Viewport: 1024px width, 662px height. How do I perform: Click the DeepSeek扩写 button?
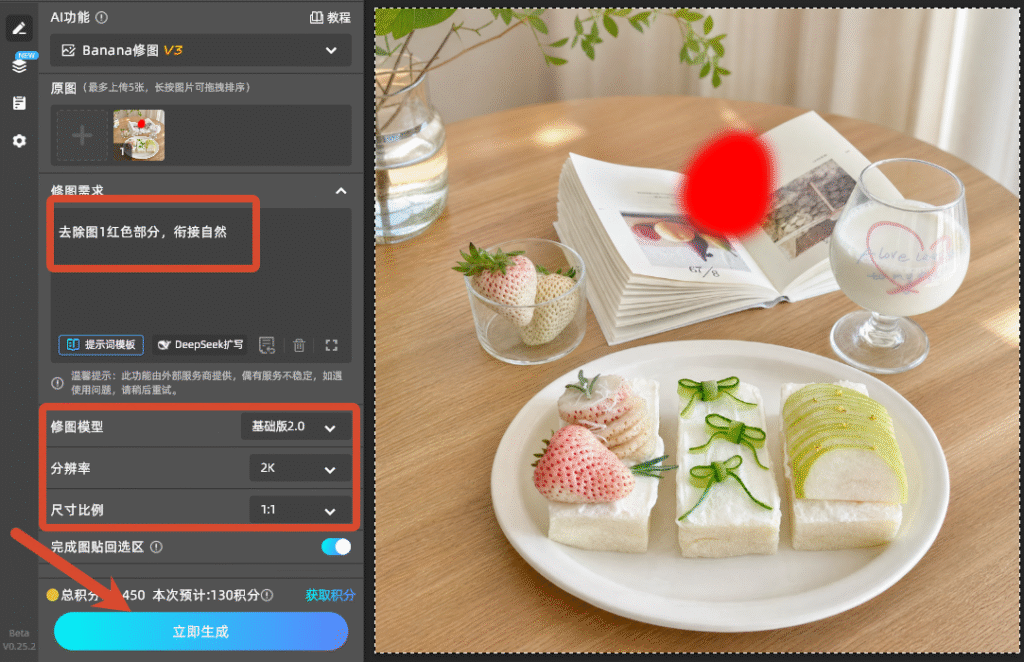pyautogui.click(x=200, y=344)
